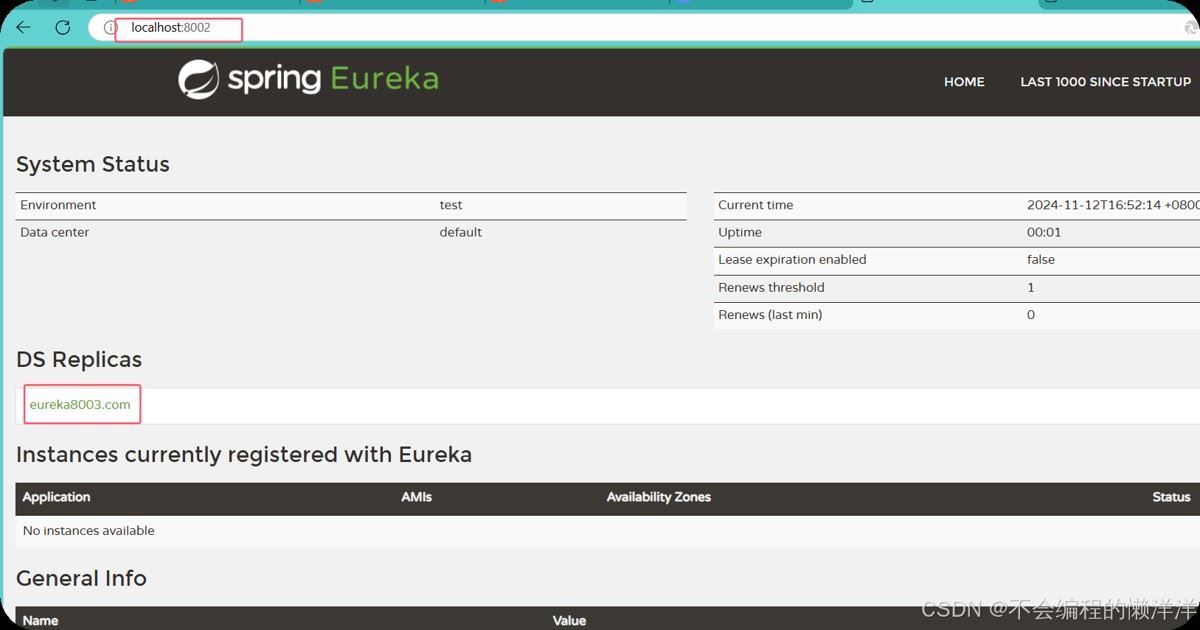Image resolution: width=1200 pixels, height=630 pixels.
Task: Select the Uptime row label
Action: (740, 232)
